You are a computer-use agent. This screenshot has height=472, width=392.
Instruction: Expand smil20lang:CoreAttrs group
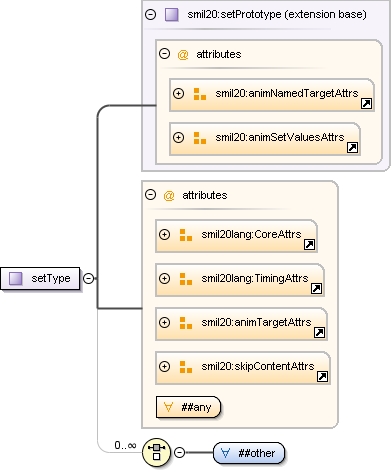coord(164,234)
